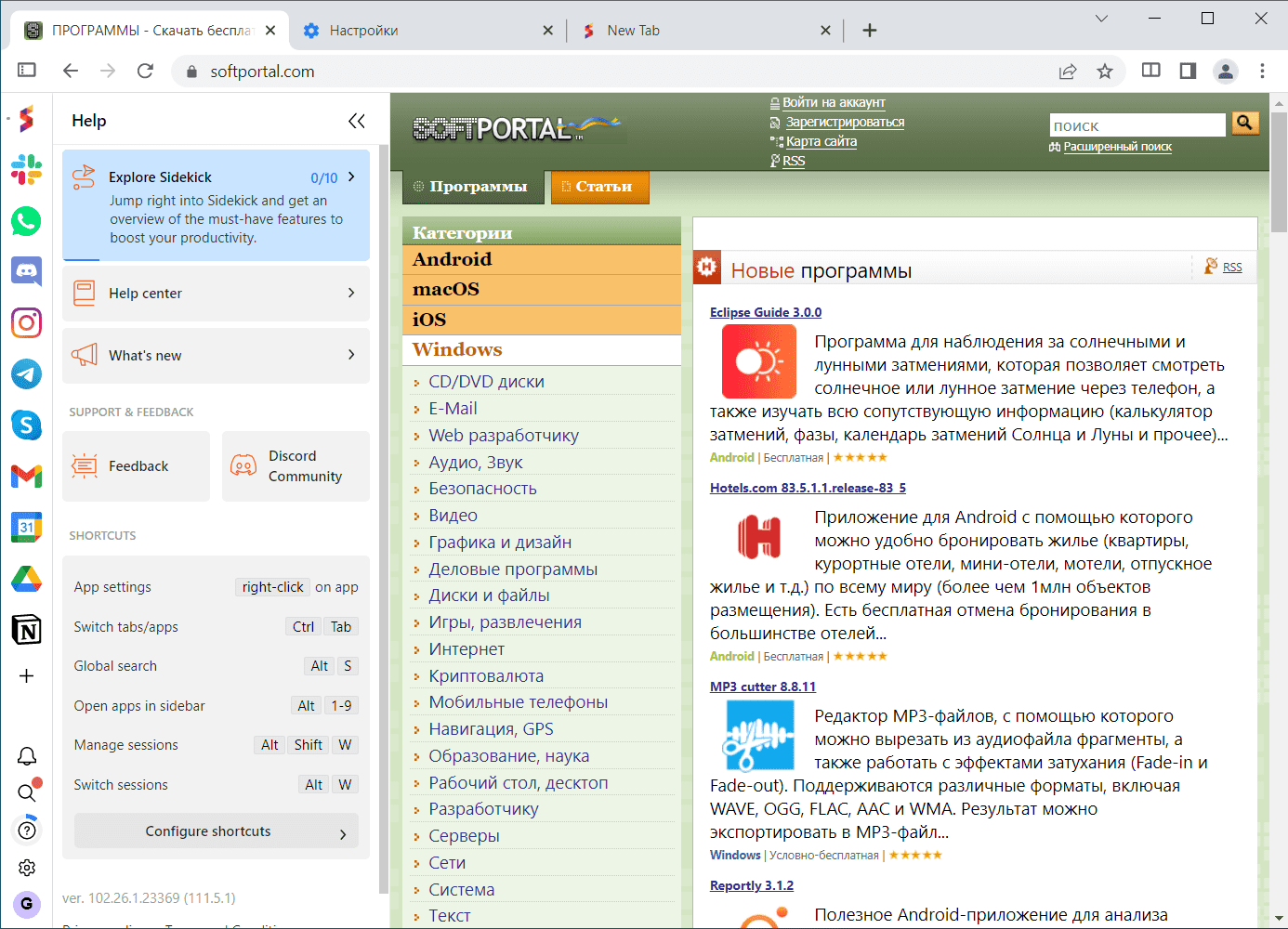The width and height of the screenshot is (1288, 929).
Task: Select the macOS category
Action: point(542,290)
